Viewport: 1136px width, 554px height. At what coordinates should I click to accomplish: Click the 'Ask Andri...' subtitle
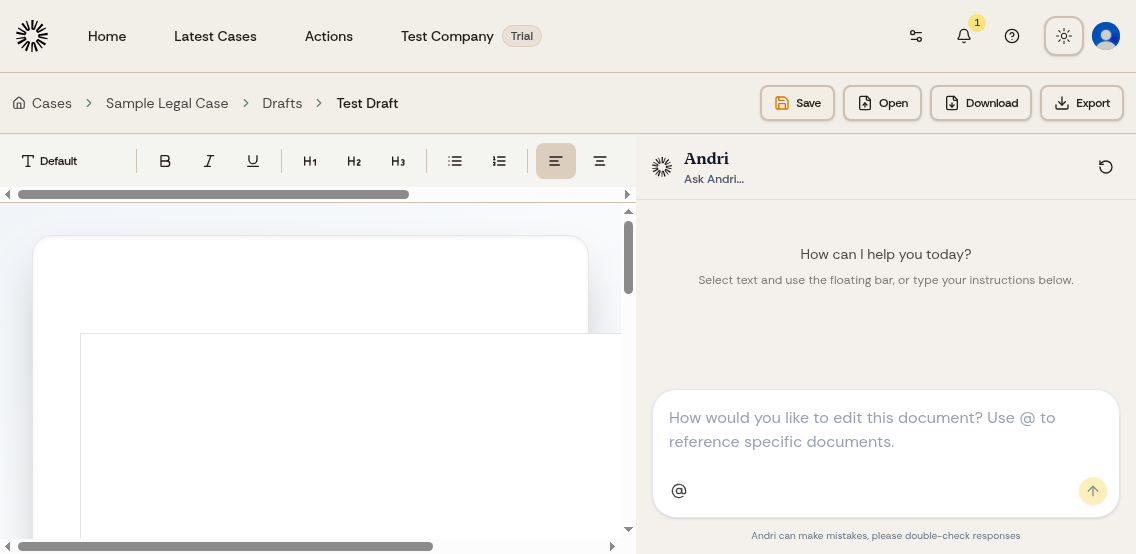[x=714, y=179]
